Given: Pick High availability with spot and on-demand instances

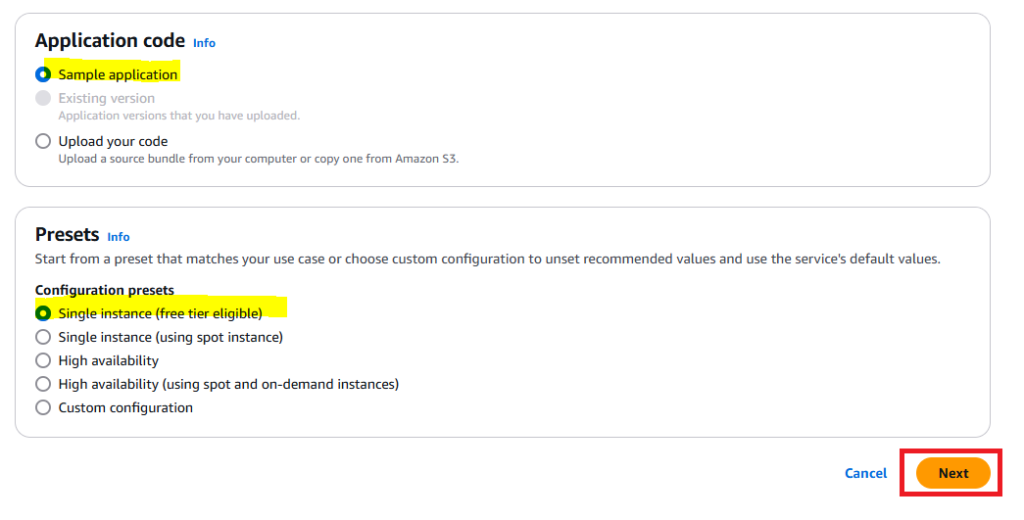Looking at the screenshot, I should point(43,384).
